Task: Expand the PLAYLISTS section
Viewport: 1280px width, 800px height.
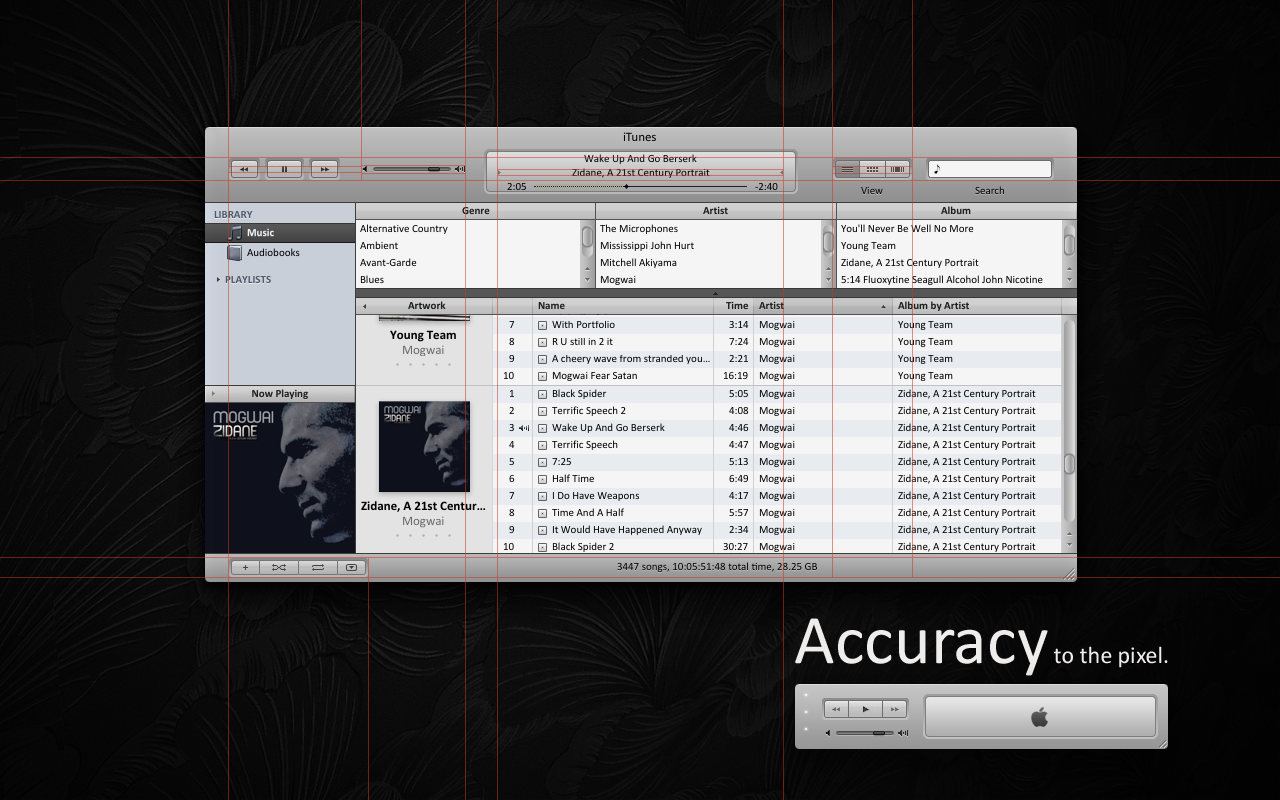Action: [x=218, y=279]
